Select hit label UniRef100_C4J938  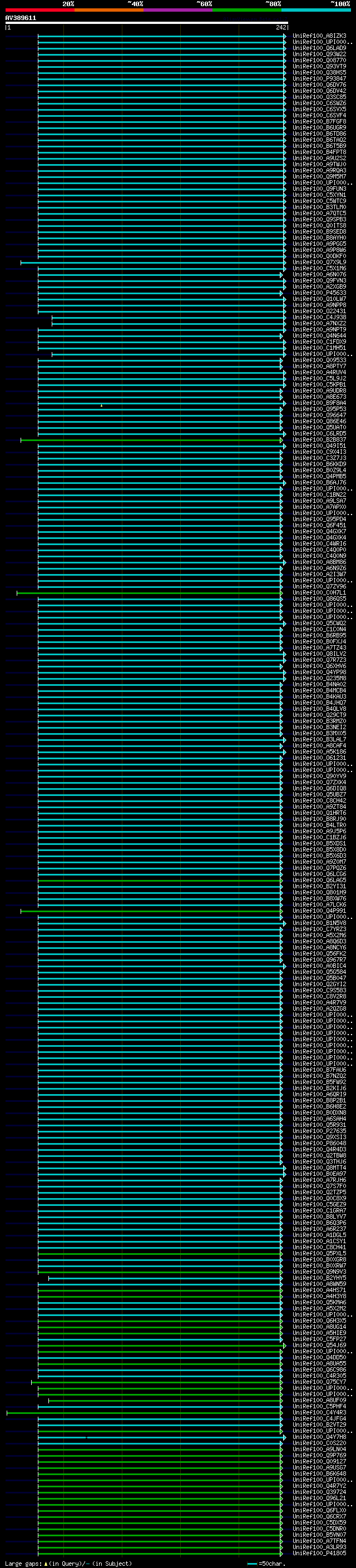pyautogui.click(x=319, y=317)
